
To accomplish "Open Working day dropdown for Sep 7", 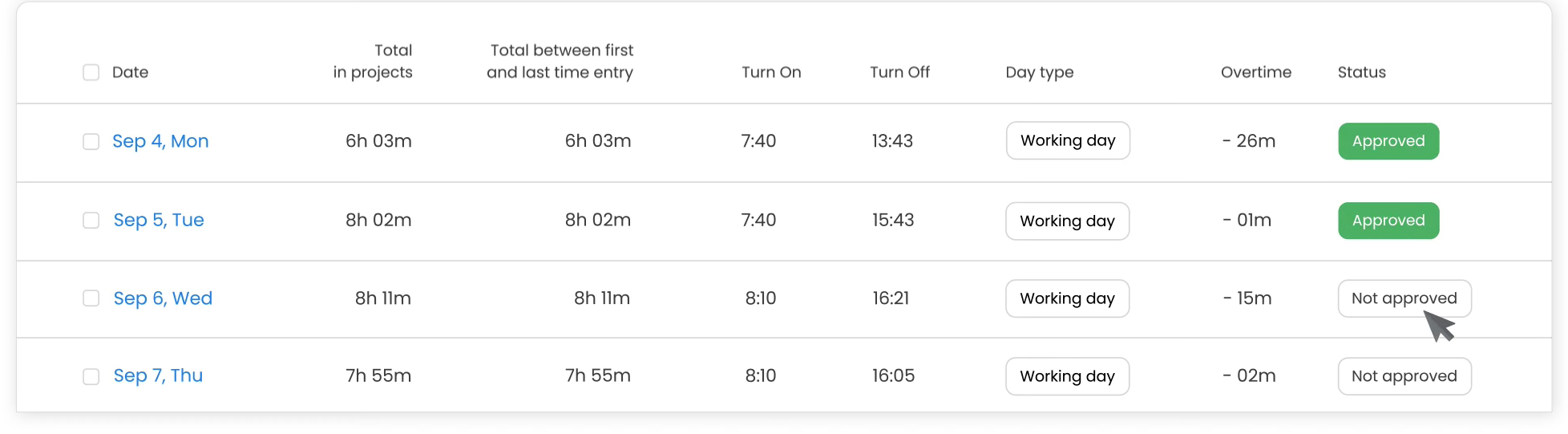I will pos(1068,376).
